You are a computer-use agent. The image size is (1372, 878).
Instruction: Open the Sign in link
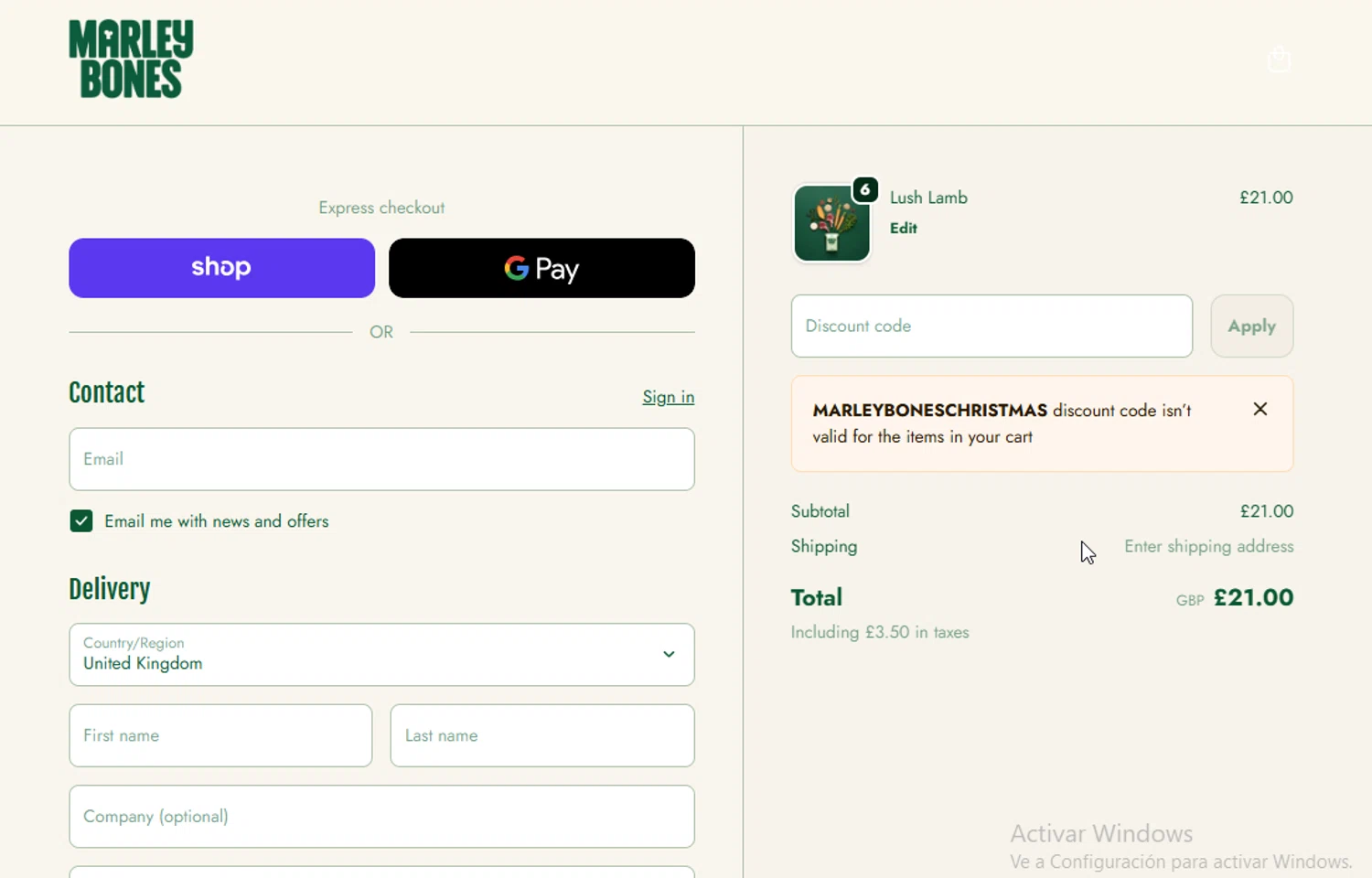click(668, 397)
